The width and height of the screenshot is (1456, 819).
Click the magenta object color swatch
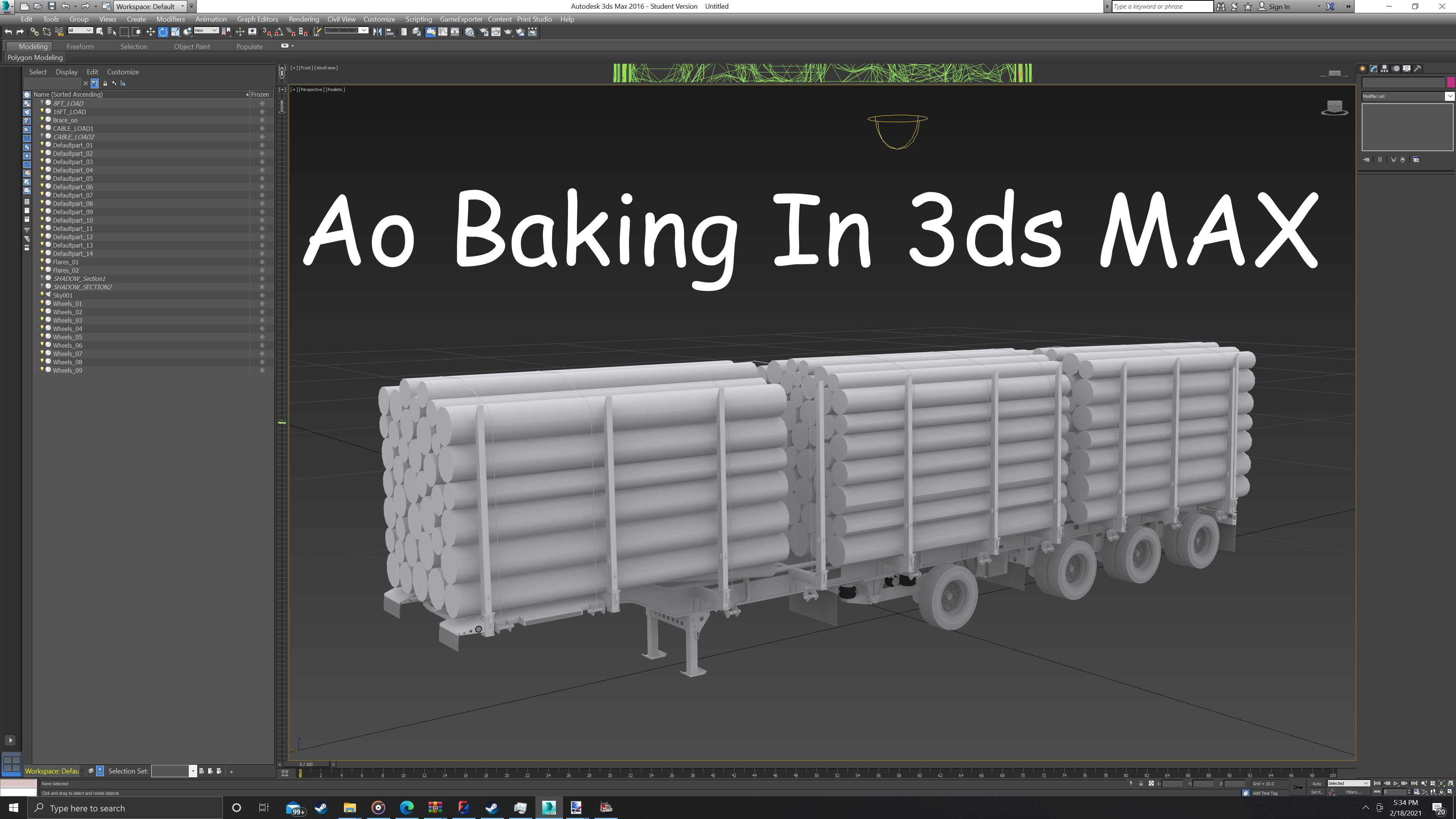[1451, 83]
